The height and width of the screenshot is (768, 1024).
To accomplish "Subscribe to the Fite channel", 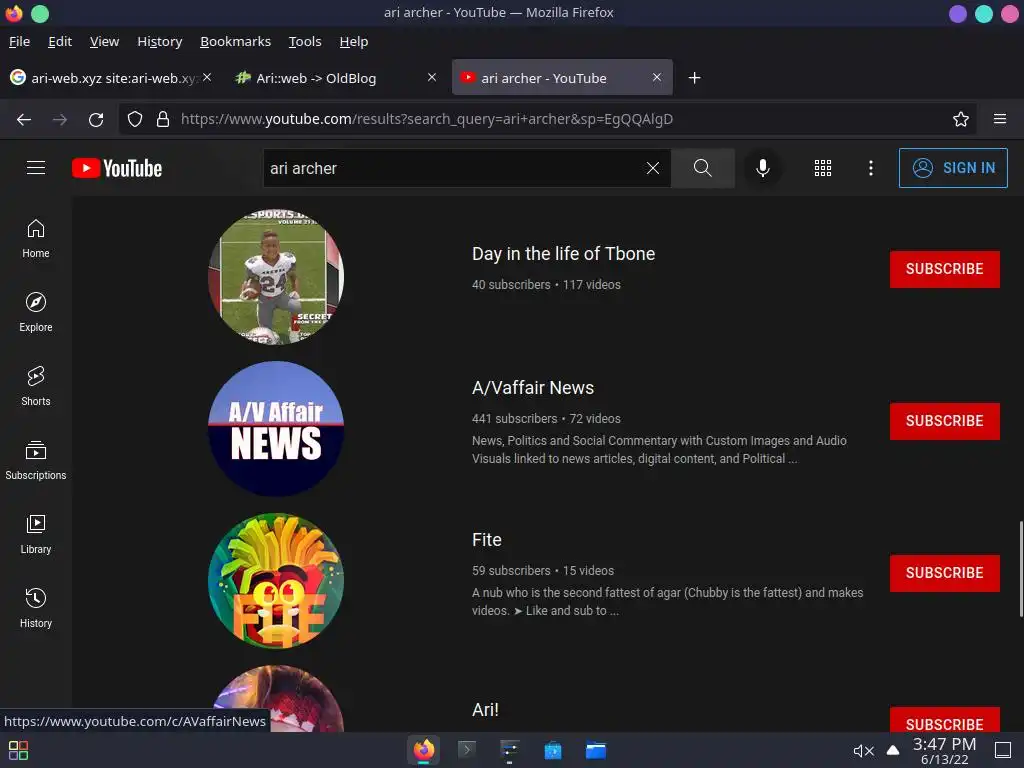I will 944,573.
